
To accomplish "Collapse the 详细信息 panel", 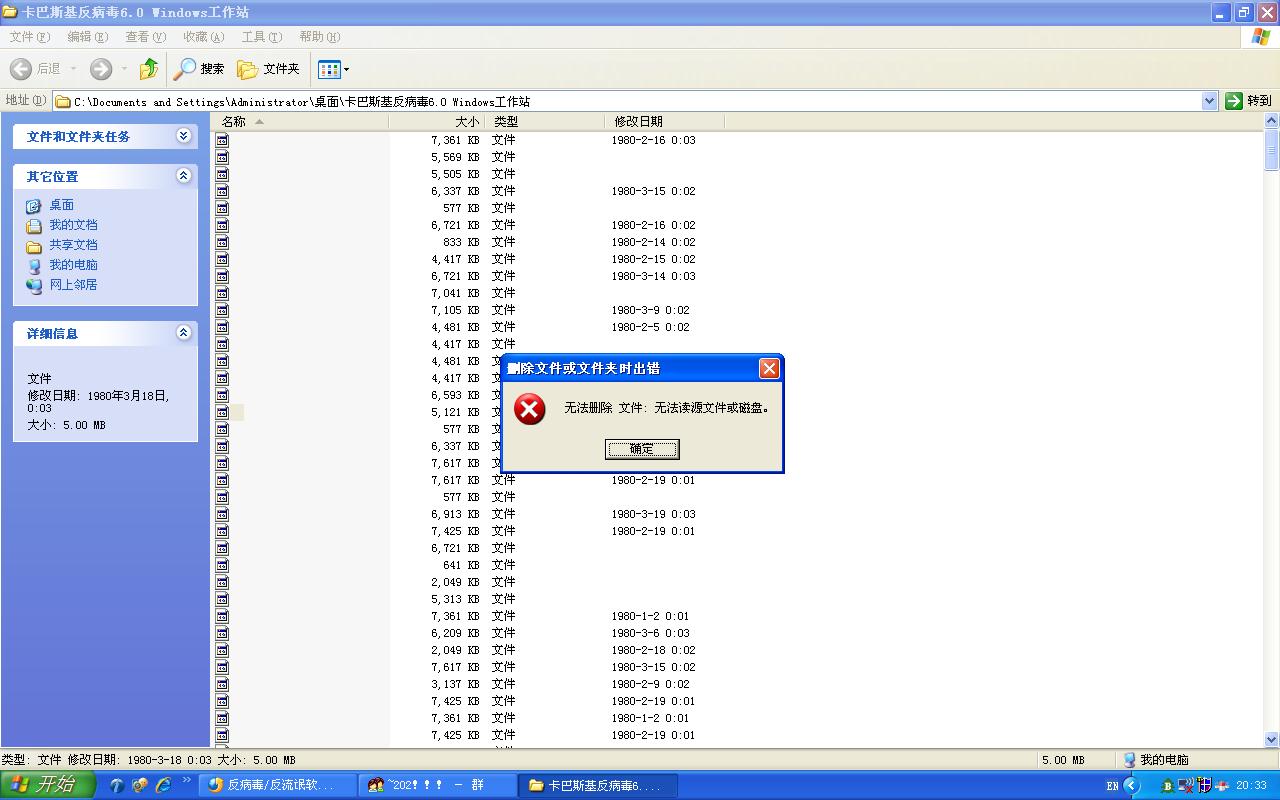I will (x=183, y=333).
